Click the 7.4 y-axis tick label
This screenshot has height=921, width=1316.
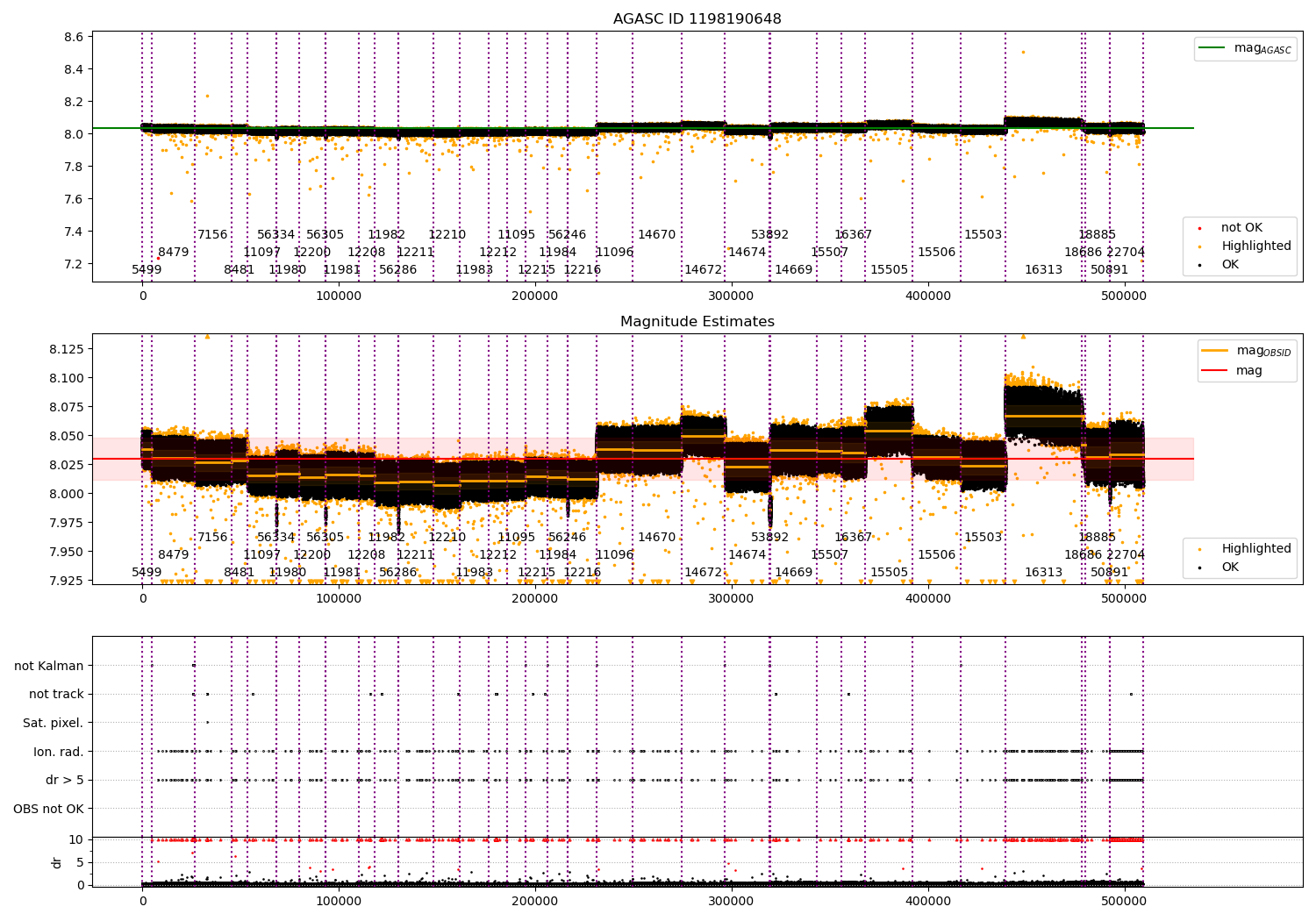pos(74,232)
